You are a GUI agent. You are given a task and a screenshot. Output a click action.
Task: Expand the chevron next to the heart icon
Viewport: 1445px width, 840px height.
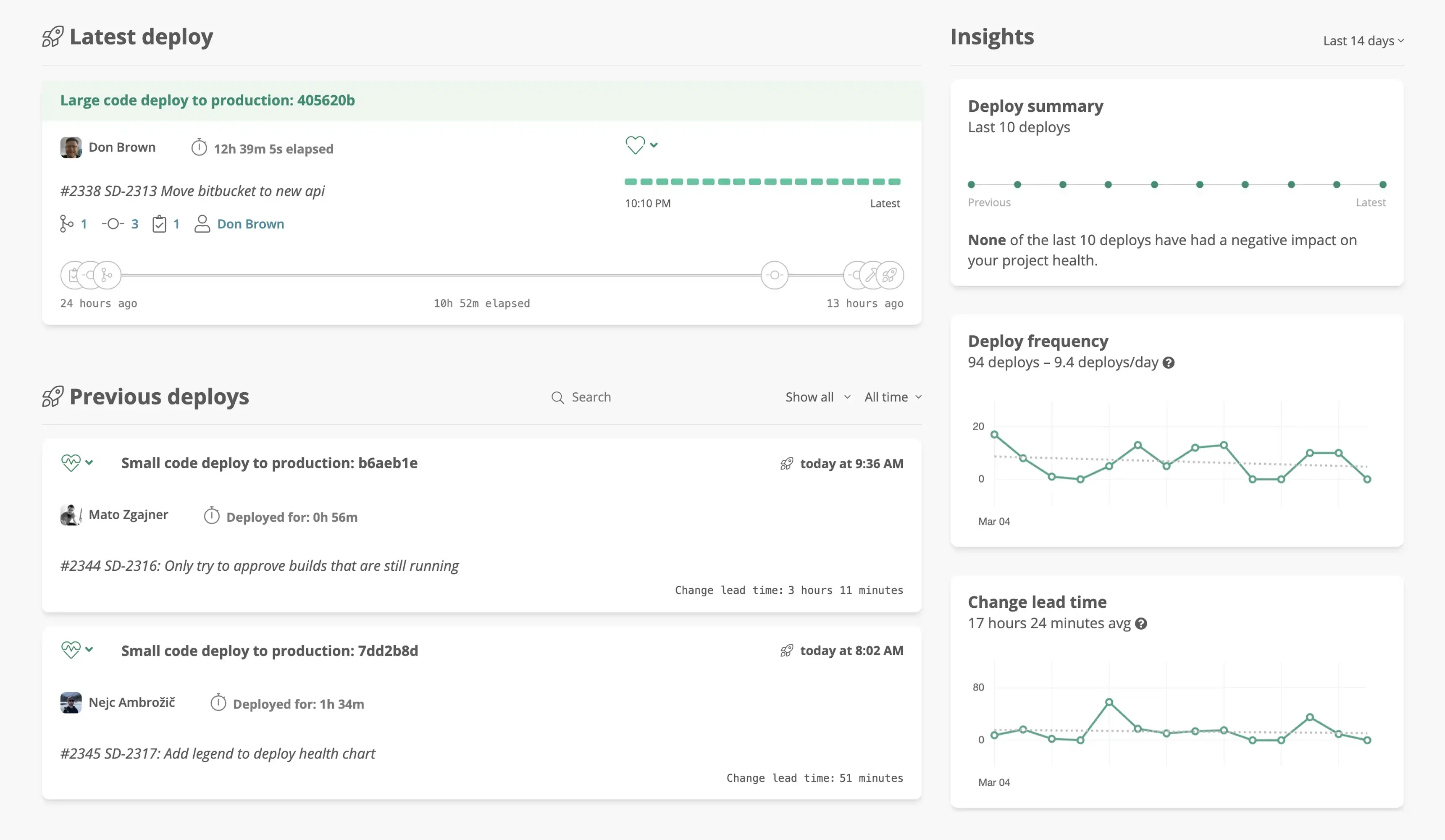coord(654,145)
